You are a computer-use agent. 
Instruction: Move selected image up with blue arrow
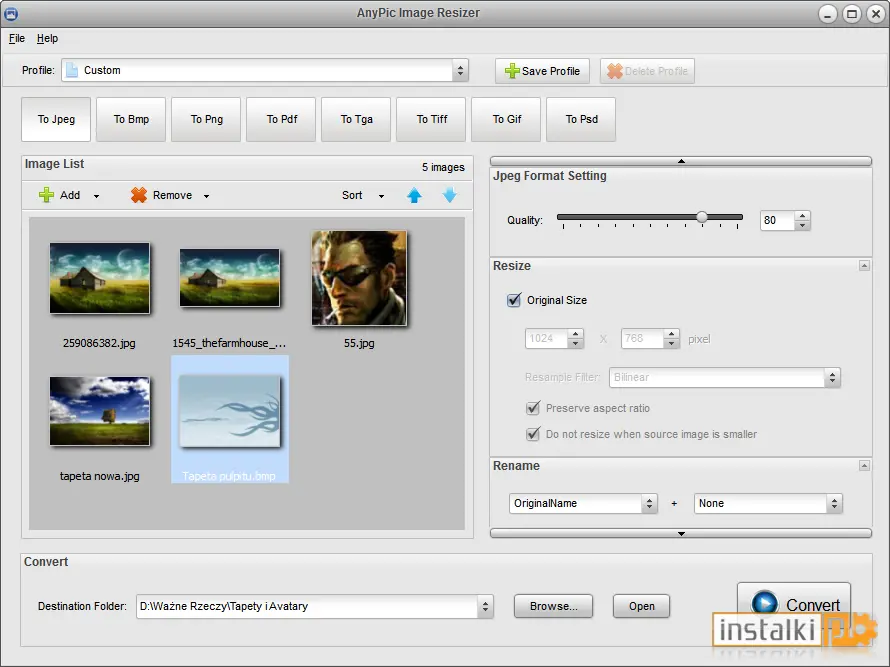coord(414,195)
